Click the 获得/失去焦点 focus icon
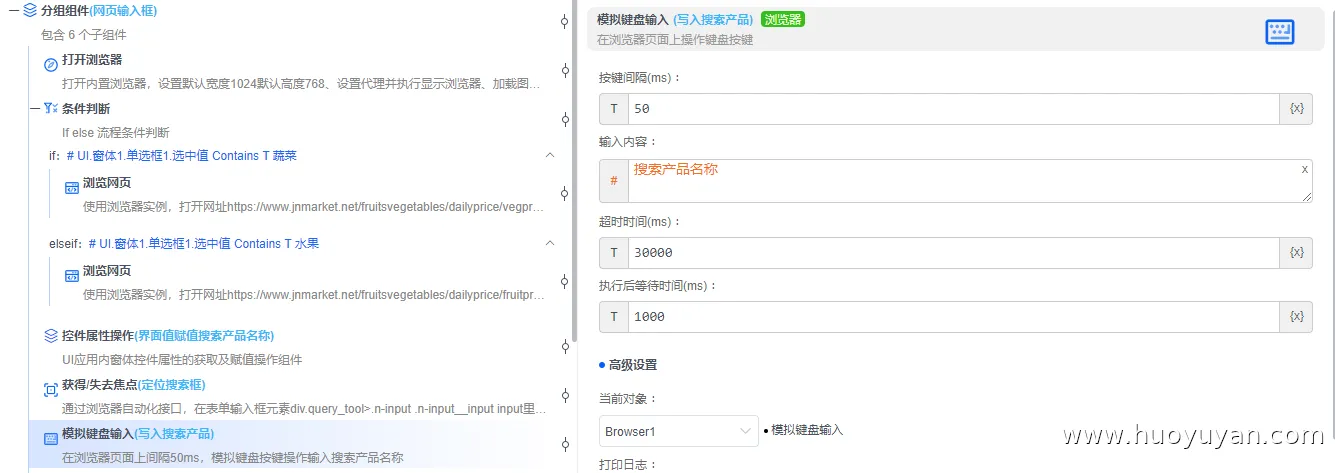The height and width of the screenshot is (473, 1335). [x=51, y=389]
